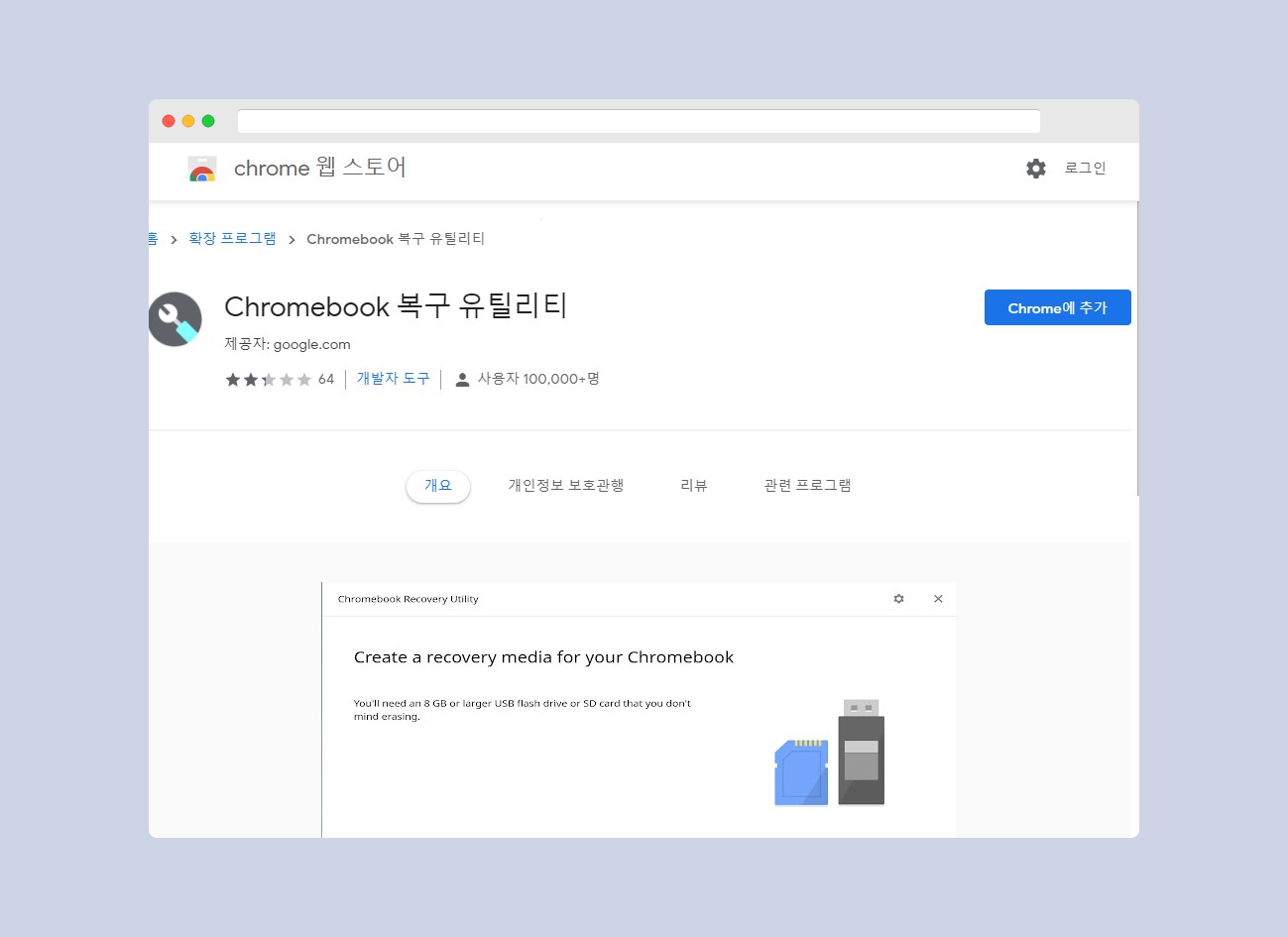The width and height of the screenshot is (1288, 937).
Task: Select the 개요 tab
Action: pos(438,486)
